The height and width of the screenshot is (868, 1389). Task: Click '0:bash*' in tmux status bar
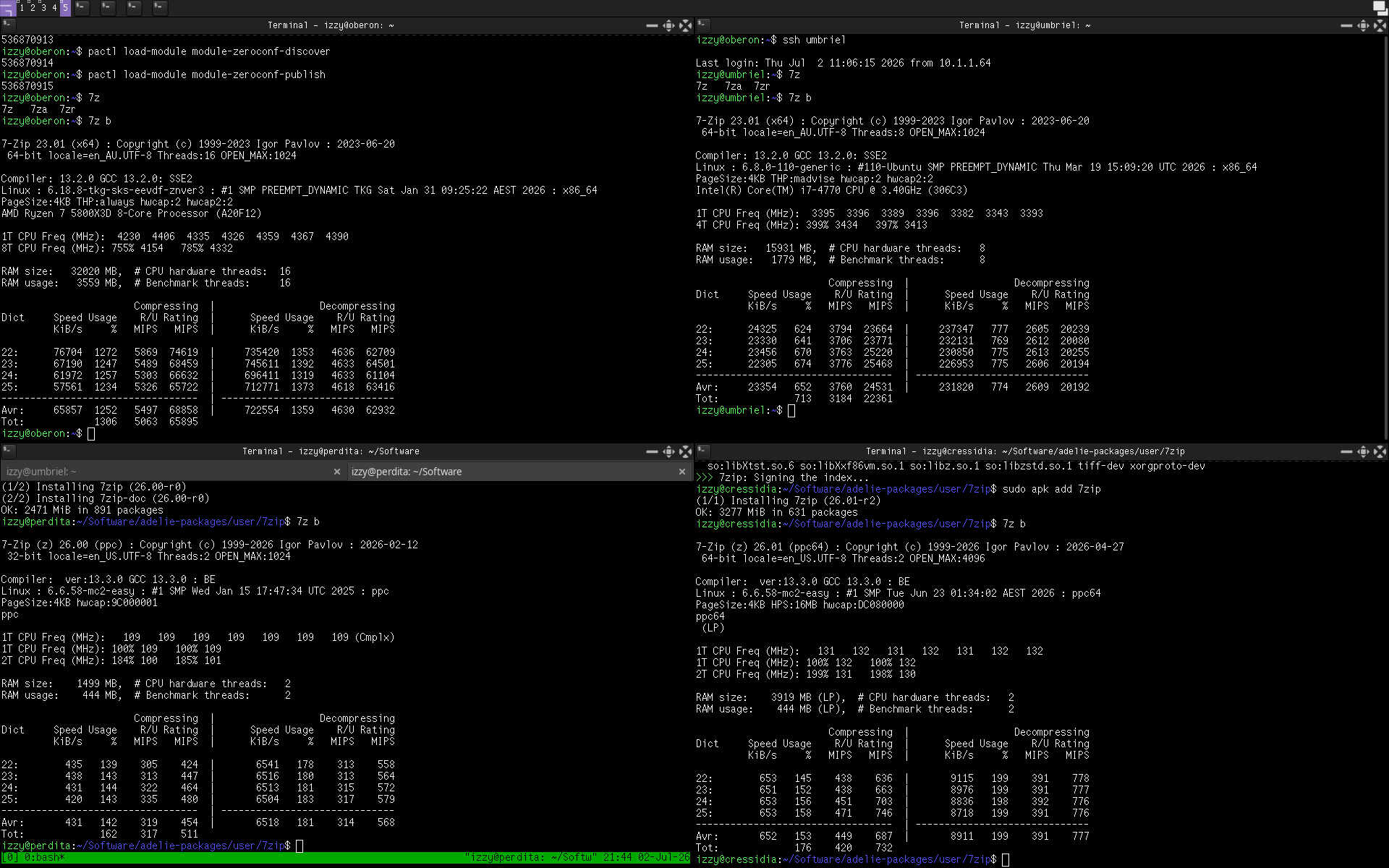click(x=45, y=857)
